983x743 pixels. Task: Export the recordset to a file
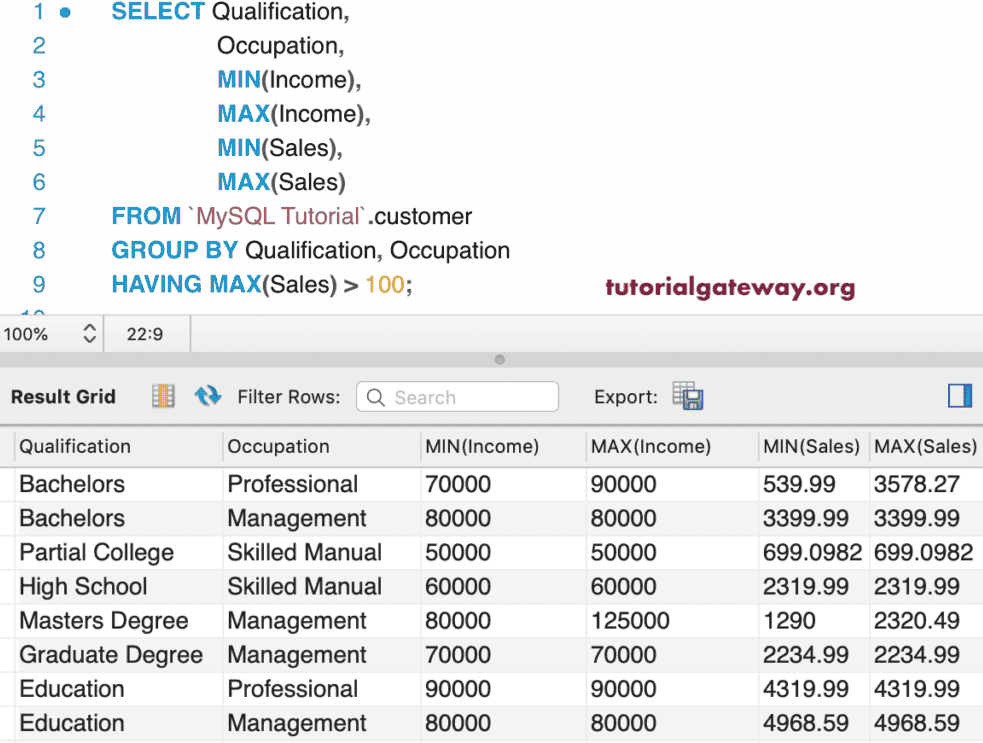coord(688,396)
